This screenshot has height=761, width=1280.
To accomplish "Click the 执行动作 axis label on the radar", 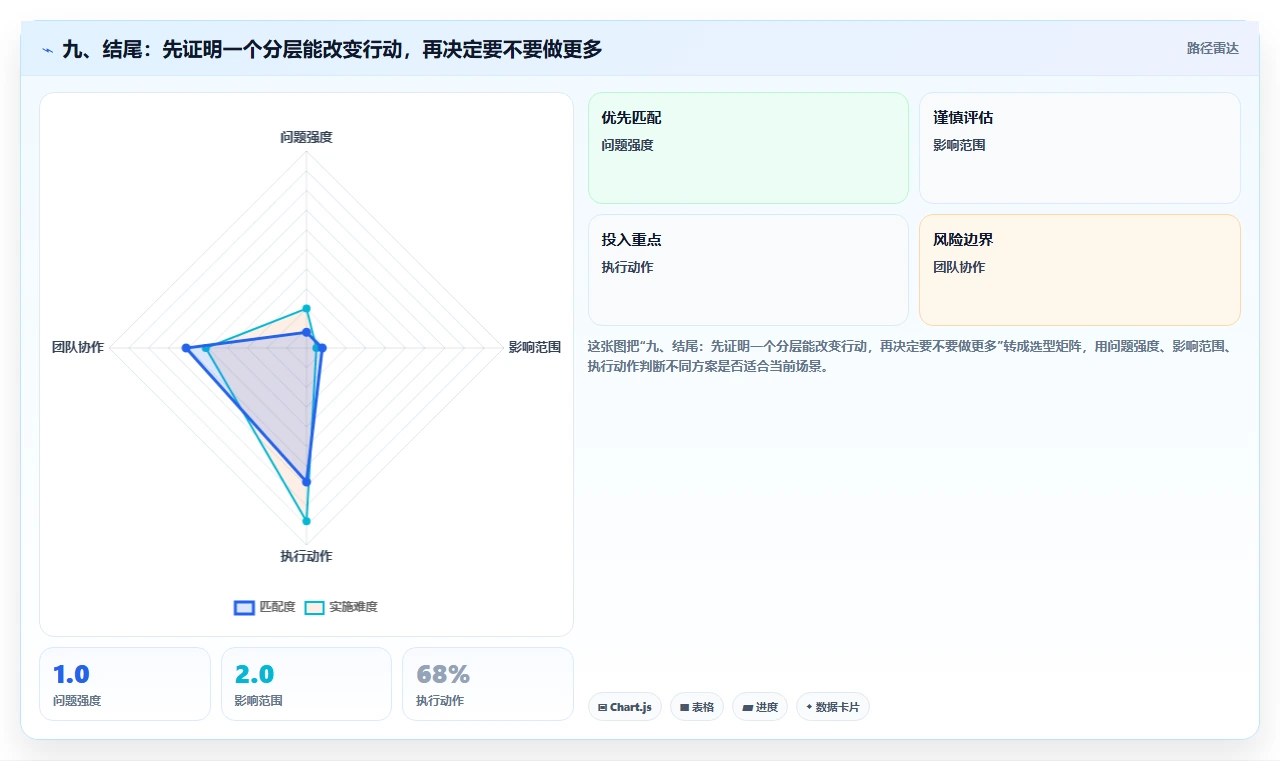I will pyautogui.click(x=306, y=556).
